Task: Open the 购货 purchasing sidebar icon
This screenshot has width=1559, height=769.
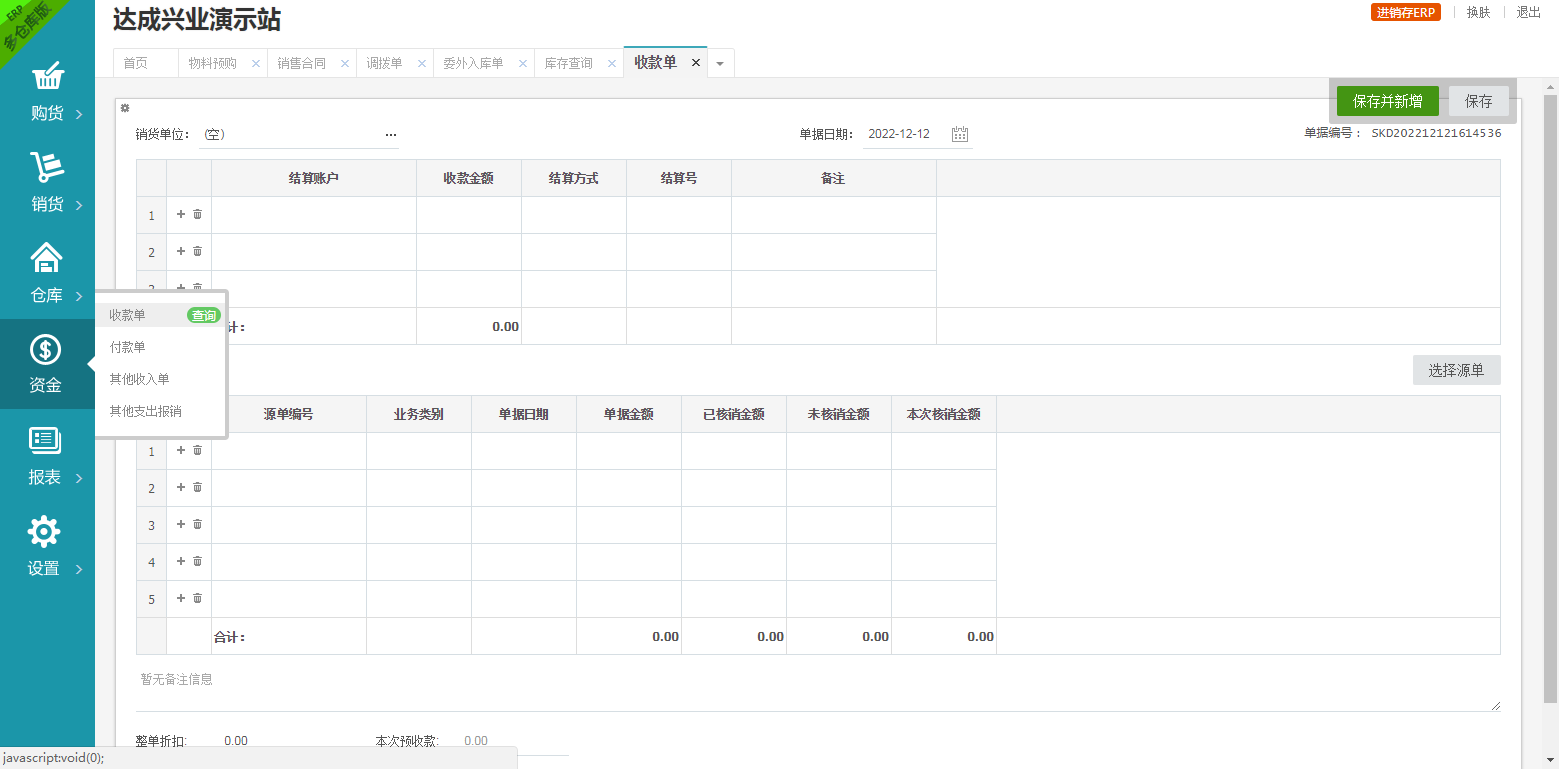Action: (x=47, y=78)
